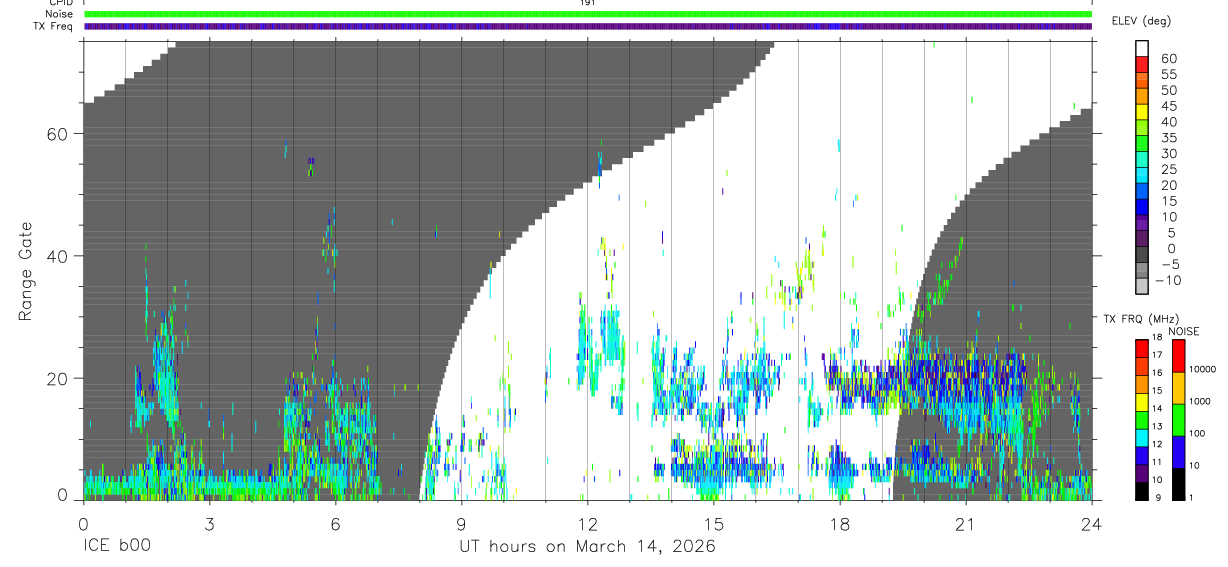The width and height of the screenshot is (1228, 567).
Task: Click the '12' tick on the UT hours axis
Action: [588, 525]
